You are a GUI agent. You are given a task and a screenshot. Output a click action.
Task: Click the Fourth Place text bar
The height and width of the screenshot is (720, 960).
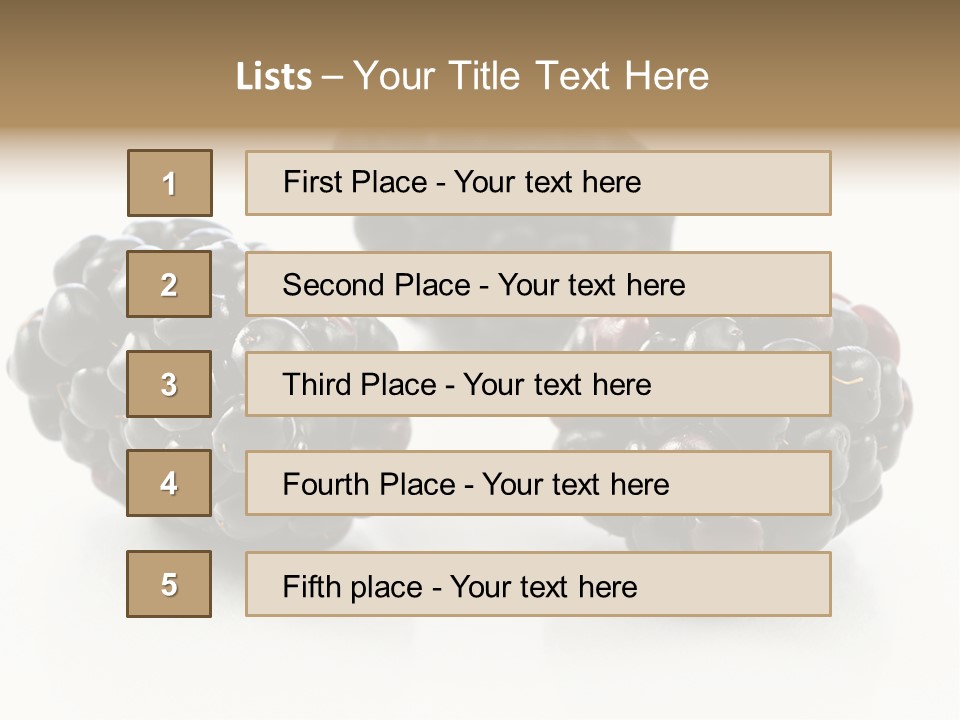pyautogui.click(x=538, y=483)
